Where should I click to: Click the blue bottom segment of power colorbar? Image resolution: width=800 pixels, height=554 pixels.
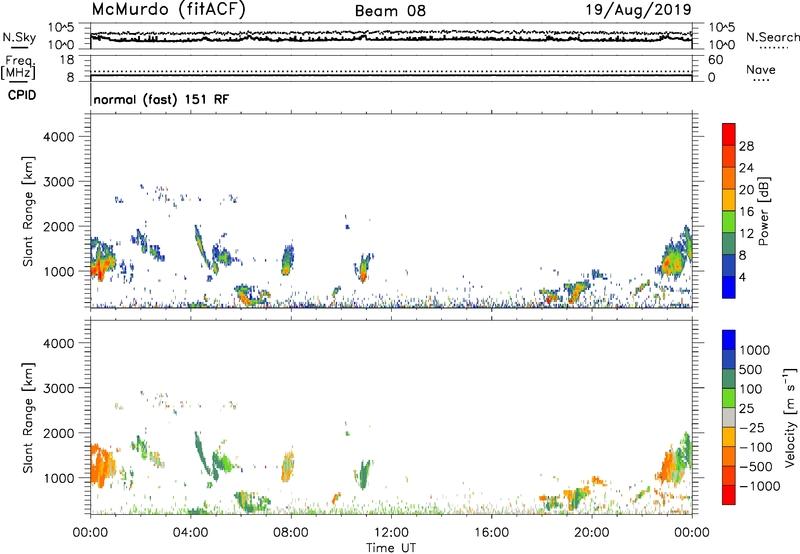click(729, 287)
